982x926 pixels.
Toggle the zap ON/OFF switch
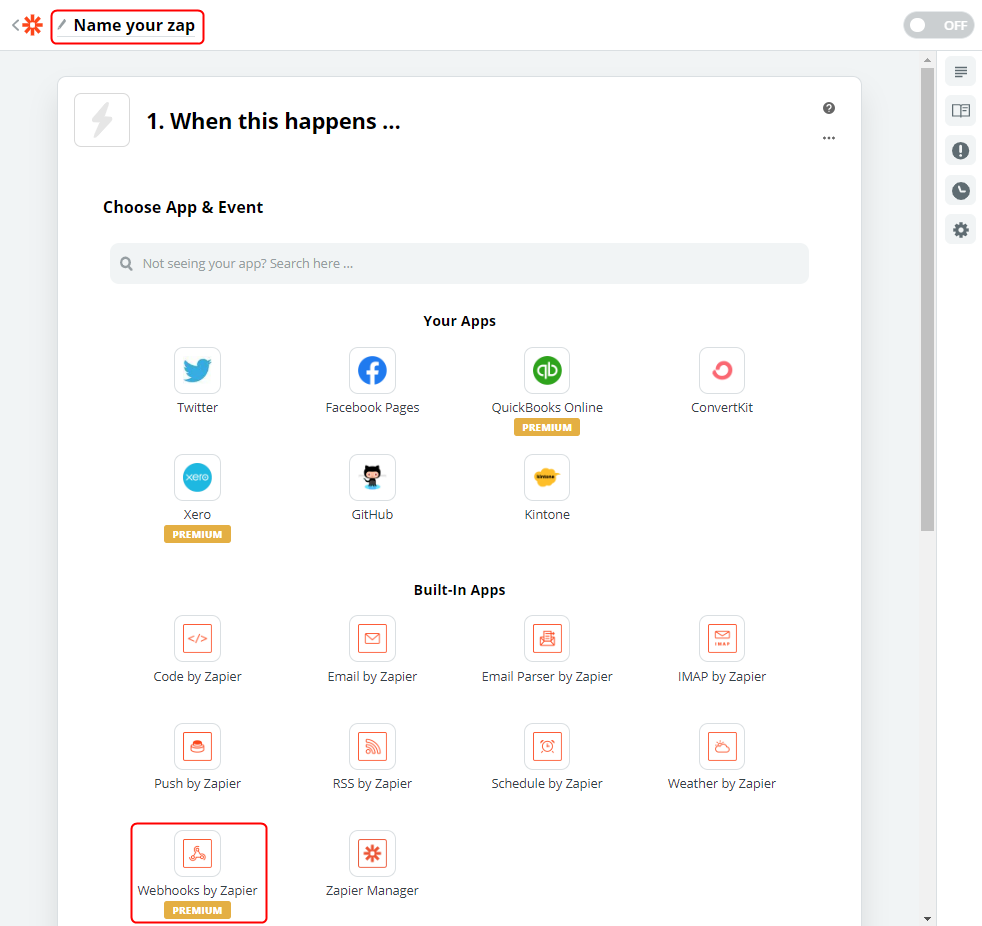938,25
